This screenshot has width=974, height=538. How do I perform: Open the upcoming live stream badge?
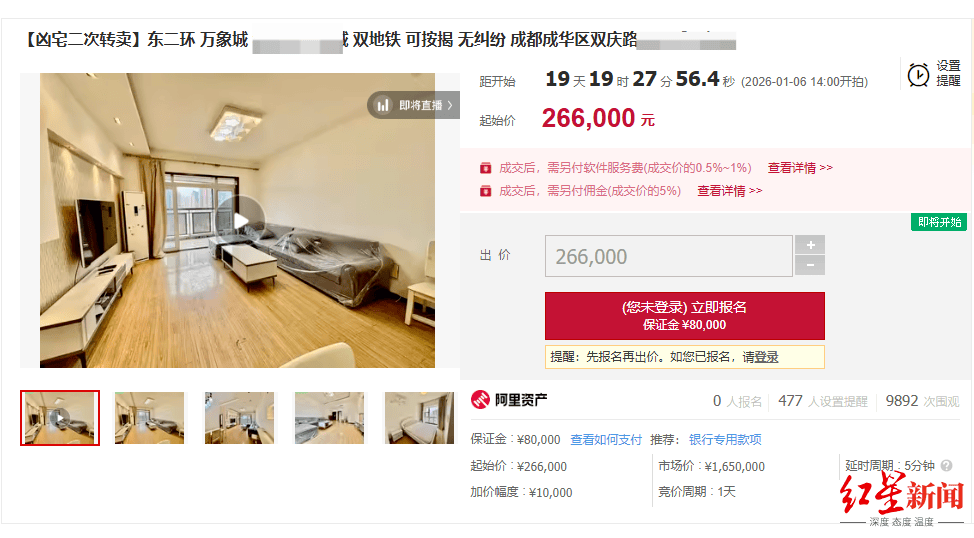pyautogui.click(x=413, y=105)
